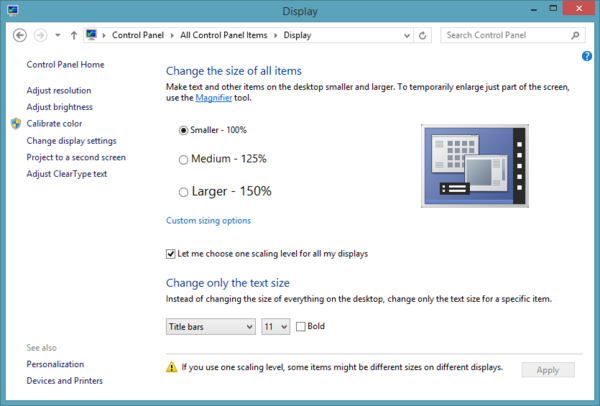600x406 pixels.
Task: Click Display in the breadcrumb path
Action: click(x=297, y=35)
